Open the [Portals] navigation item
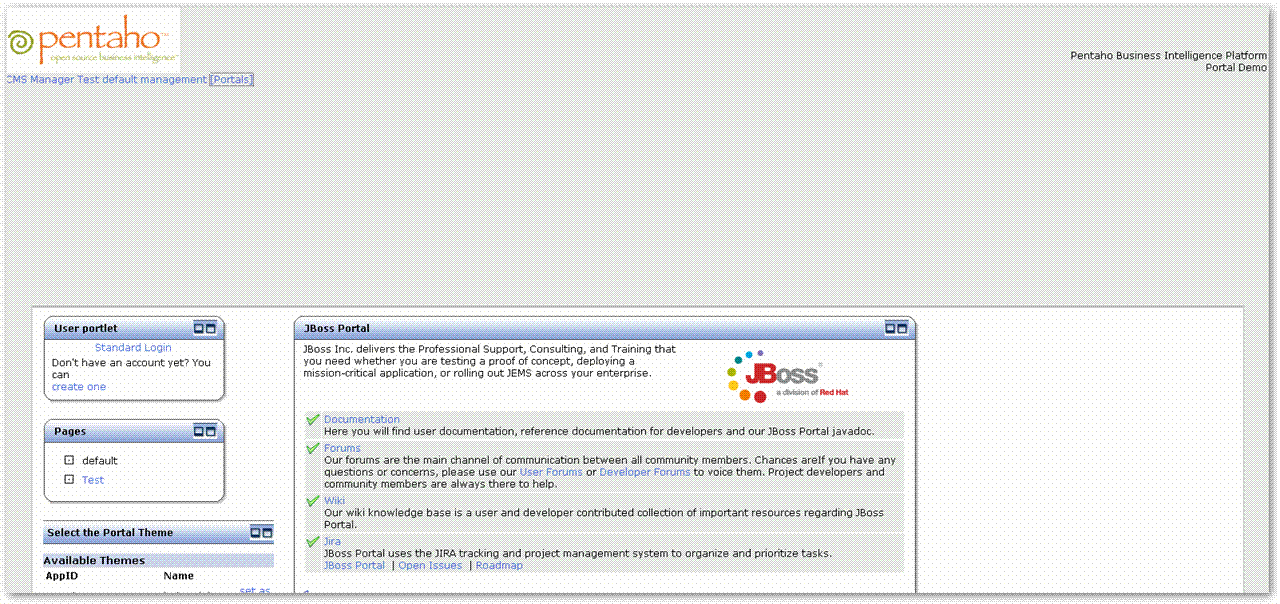The height and width of the screenshot is (604, 1280). pos(231,80)
